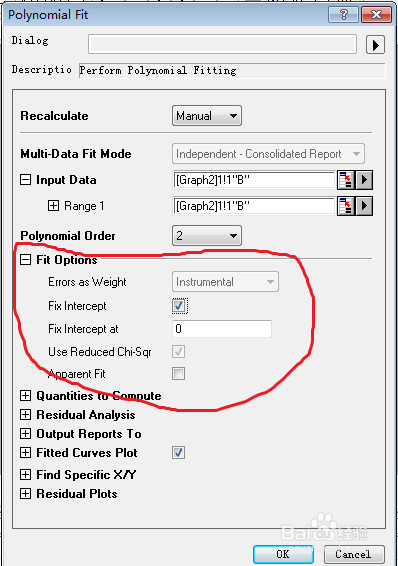Expand the Range 1 node

pos(53,206)
